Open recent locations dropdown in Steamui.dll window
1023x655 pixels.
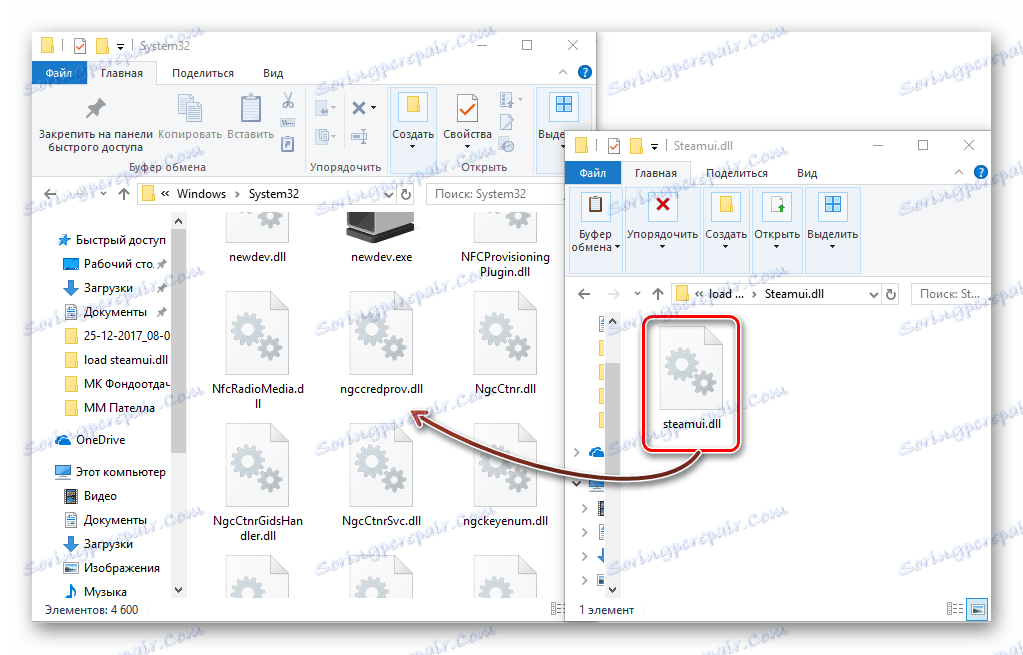(637, 294)
